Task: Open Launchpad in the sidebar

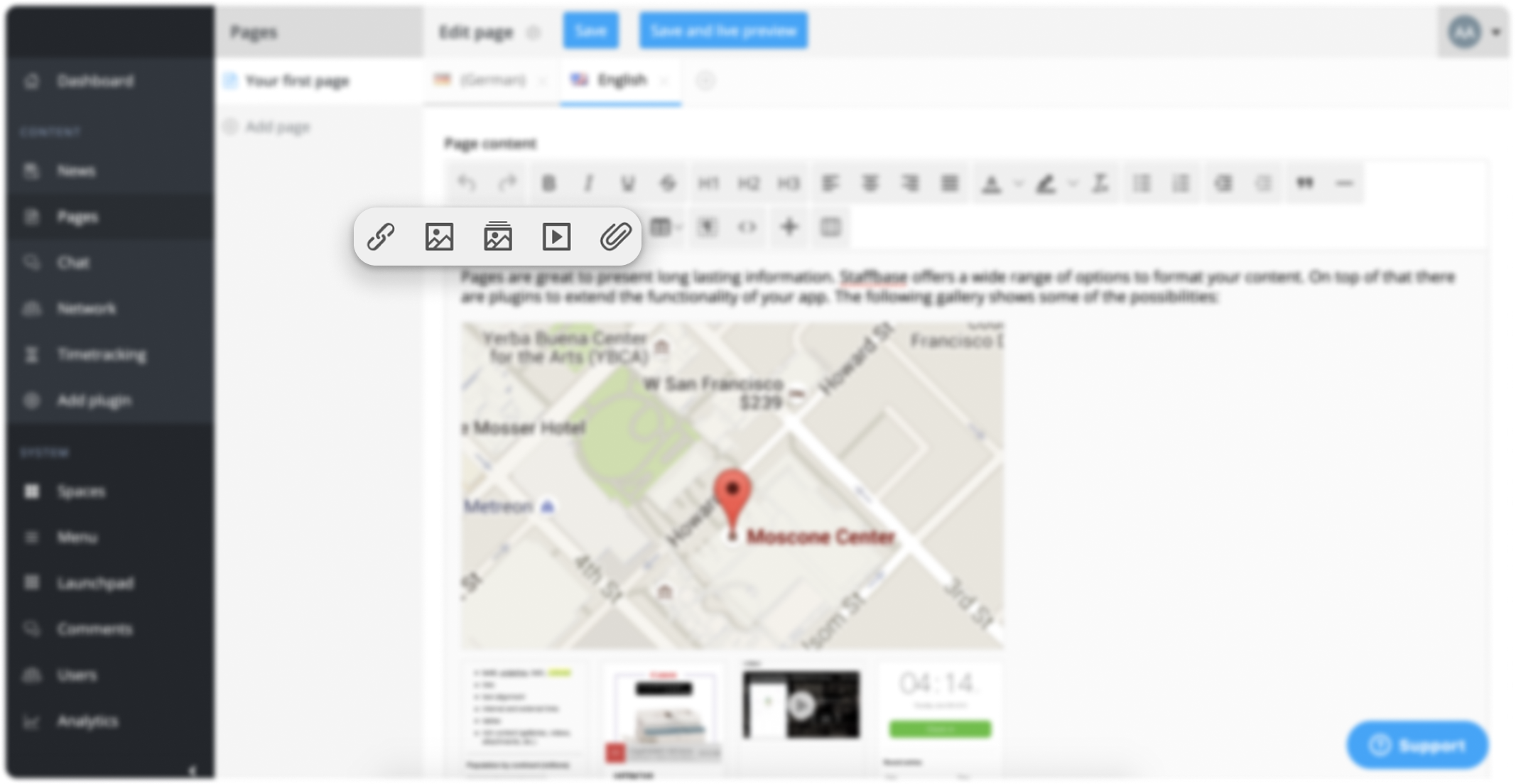Action: coord(110,583)
